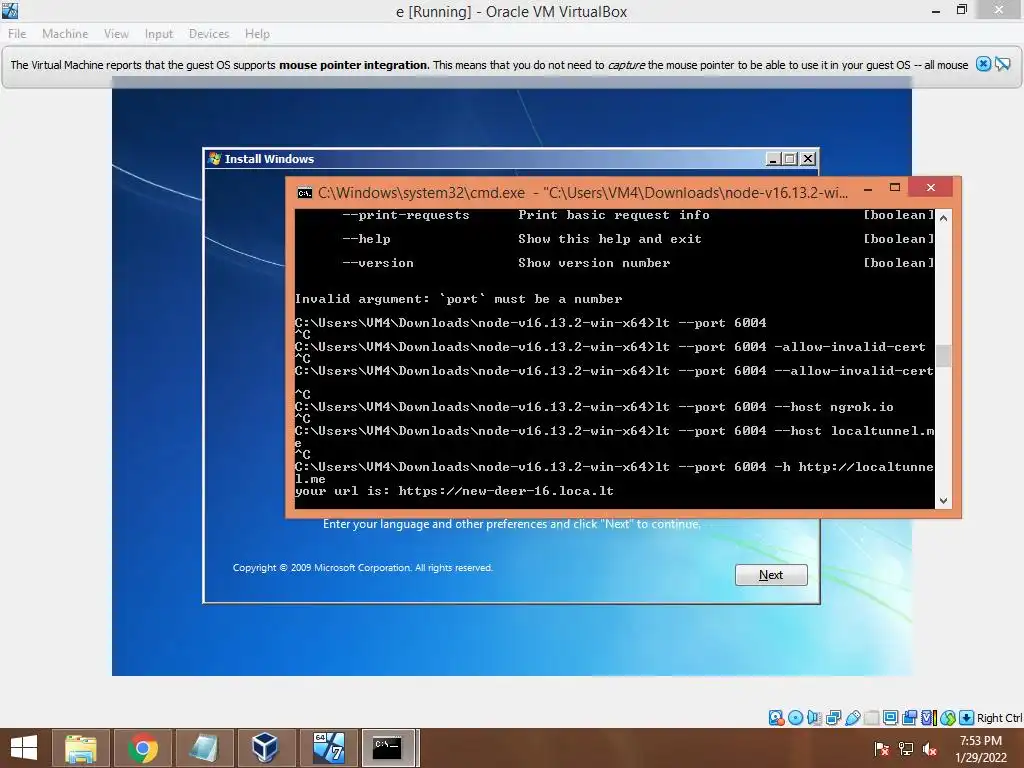Open the notepad-like taskbar app
Viewport: 1024px width, 768px height.
pyautogui.click(x=204, y=748)
